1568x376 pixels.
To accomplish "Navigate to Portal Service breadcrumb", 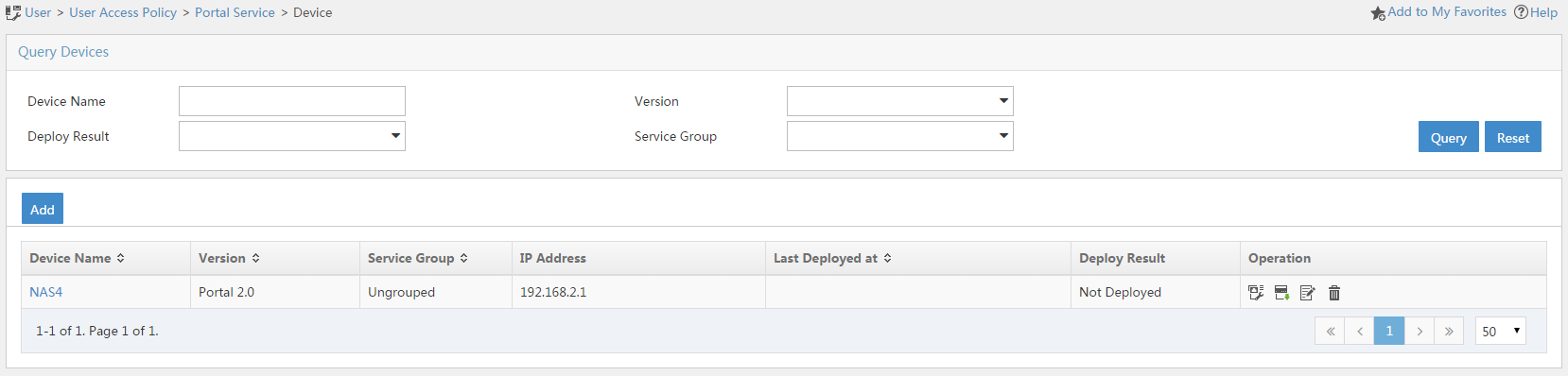I will point(235,12).
